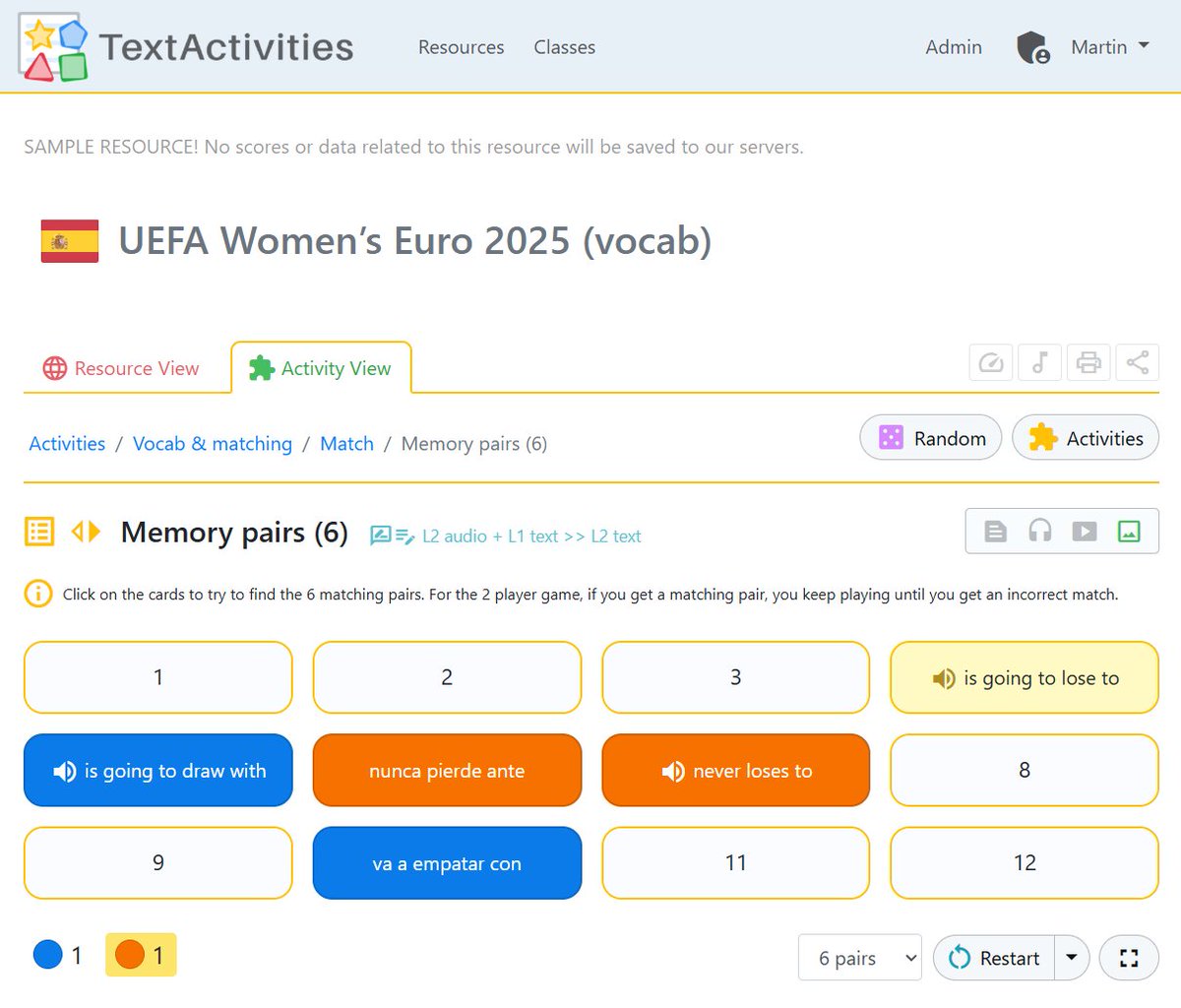The height and width of the screenshot is (1008, 1181).
Task: Flip memory card 2
Action: click(447, 677)
